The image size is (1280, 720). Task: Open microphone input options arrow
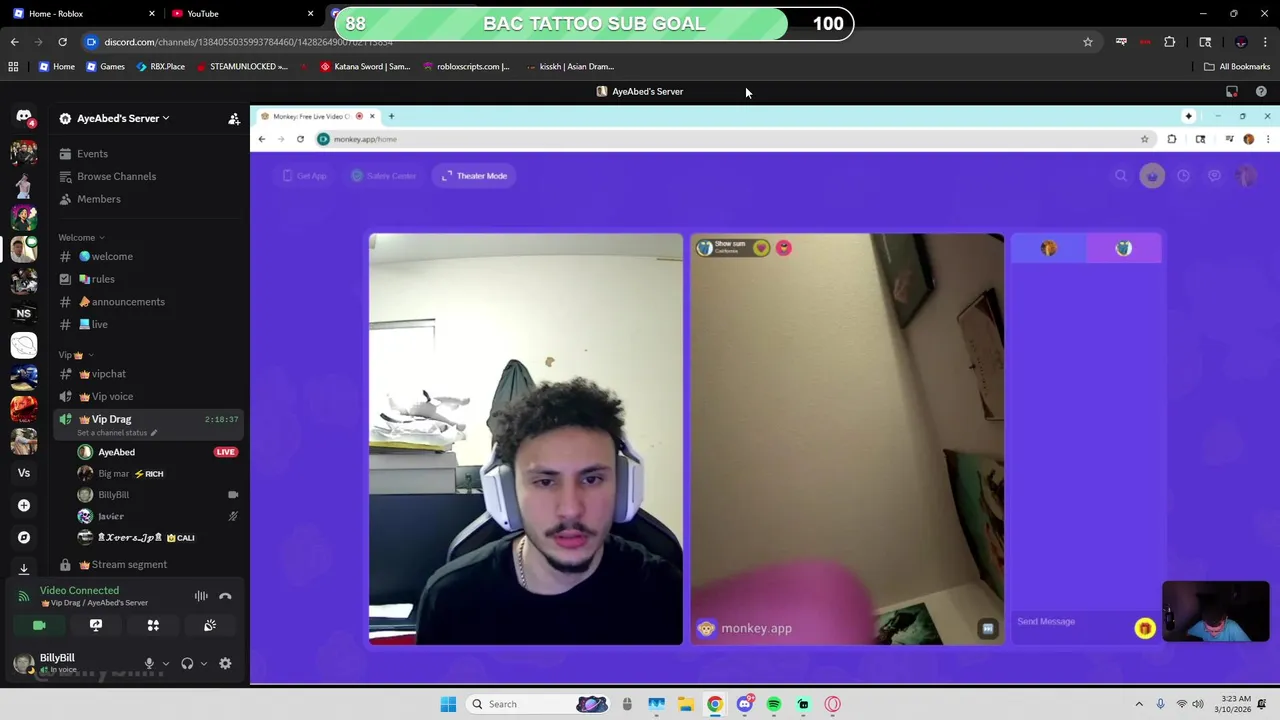click(165, 663)
